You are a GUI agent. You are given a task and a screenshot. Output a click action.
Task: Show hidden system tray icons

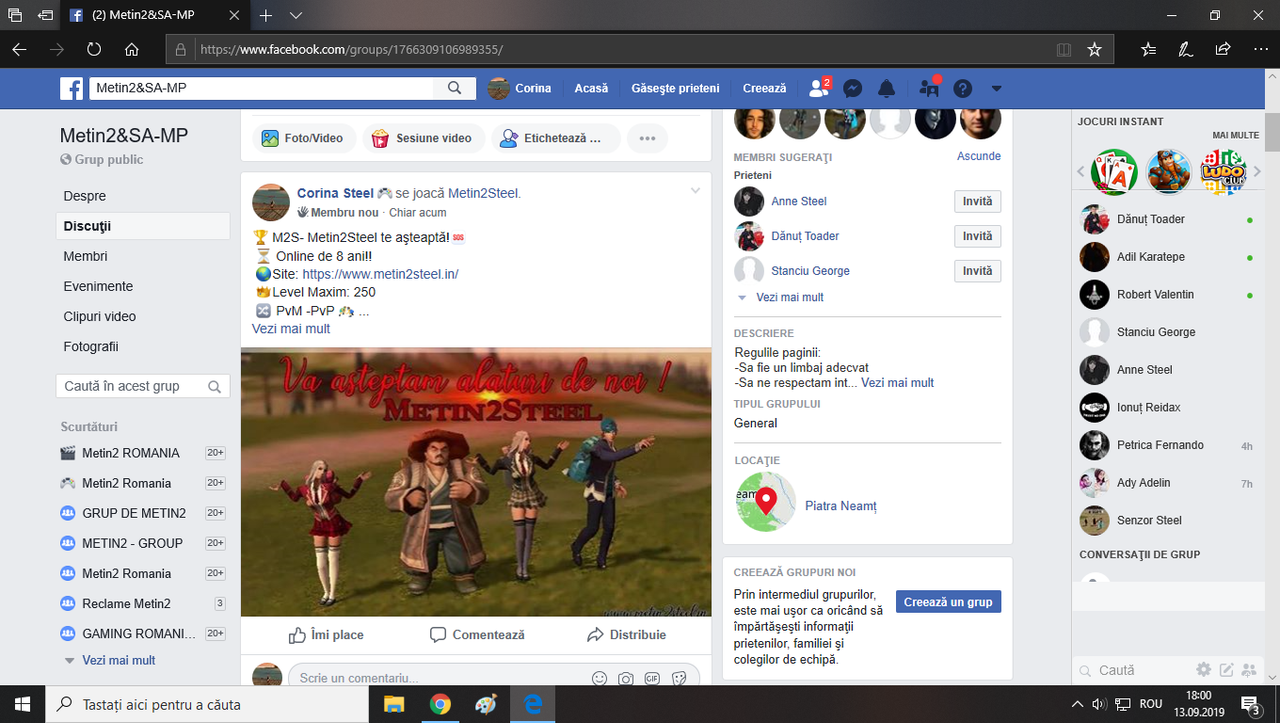1077,704
